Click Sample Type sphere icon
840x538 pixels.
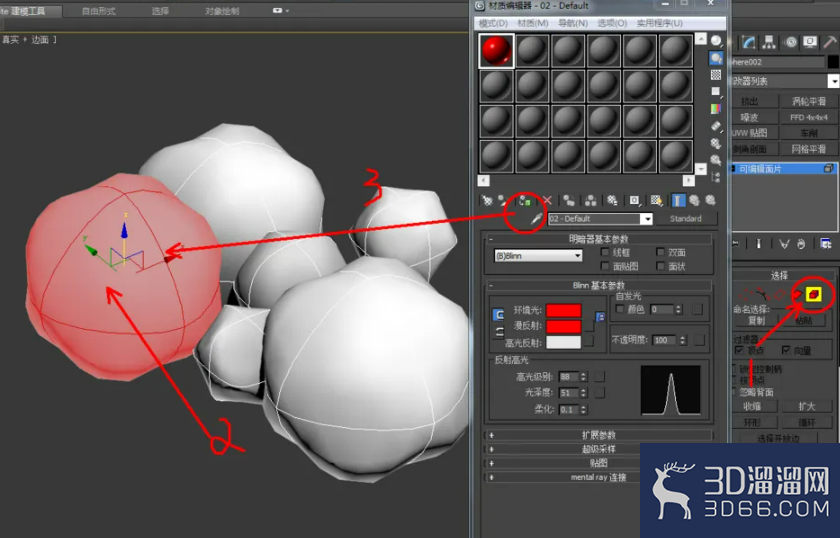tap(716, 41)
